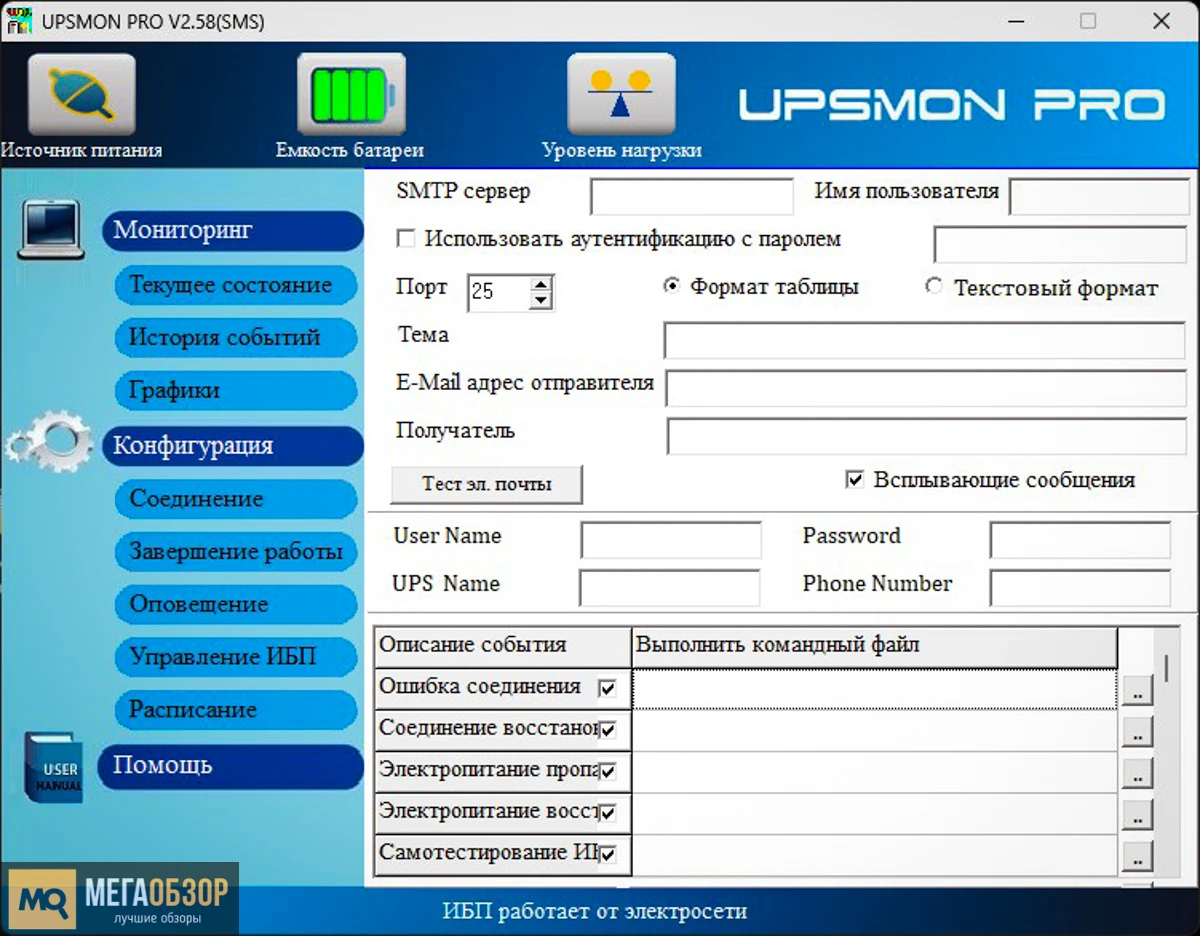The image size is (1200, 936).
Task: Click the UPSMON title bar program icon
Action: click(18, 20)
